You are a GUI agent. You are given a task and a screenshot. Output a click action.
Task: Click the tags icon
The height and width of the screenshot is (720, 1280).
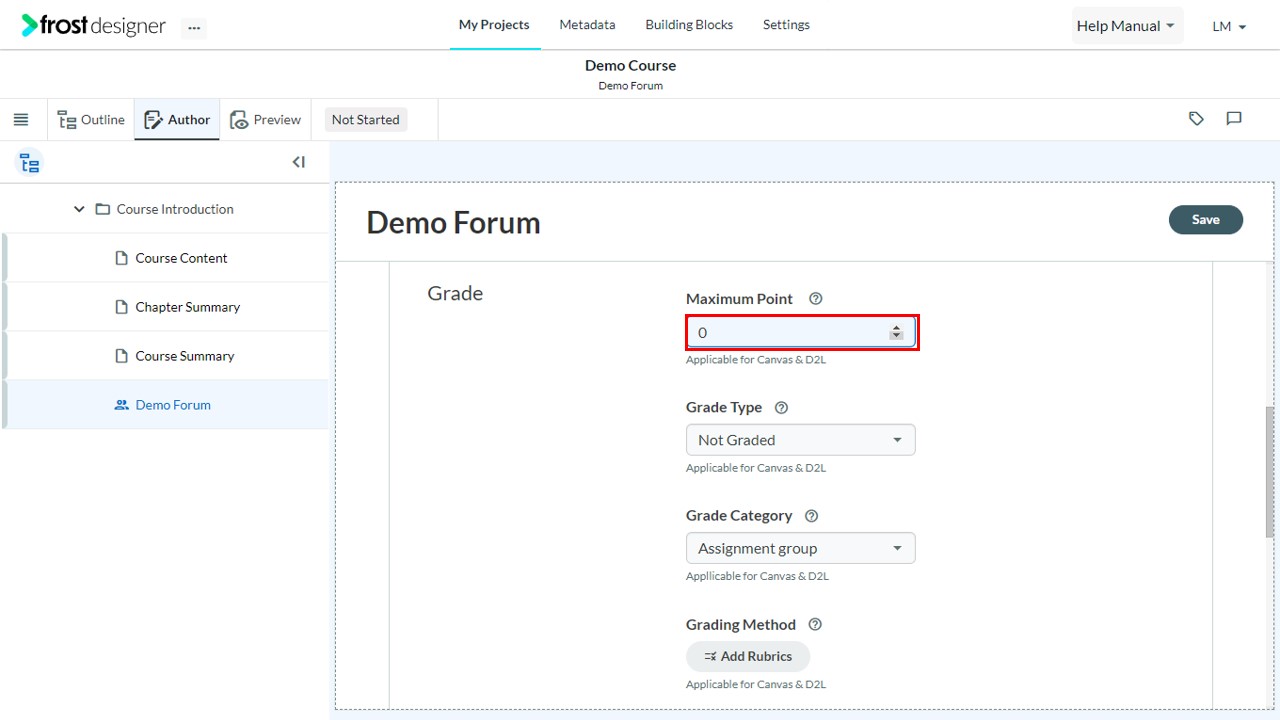pyautogui.click(x=1196, y=119)
